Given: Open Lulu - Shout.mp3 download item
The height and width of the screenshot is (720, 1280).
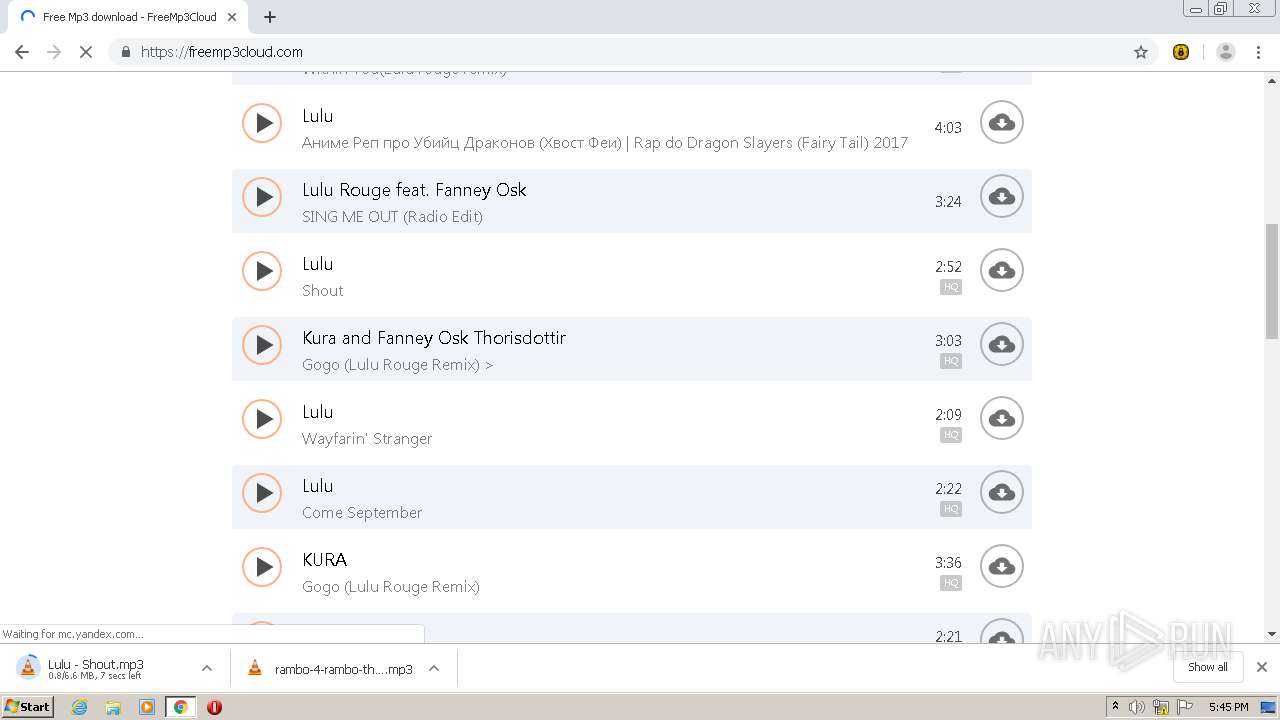Looking at the screenshot, I should click(x=95, y=668).
